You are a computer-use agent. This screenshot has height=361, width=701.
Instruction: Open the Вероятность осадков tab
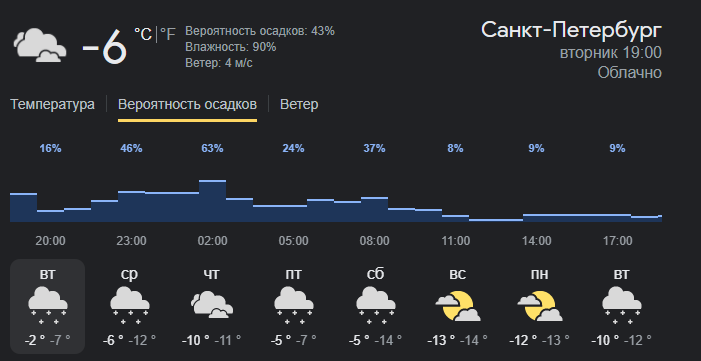[x=187, y=104]
